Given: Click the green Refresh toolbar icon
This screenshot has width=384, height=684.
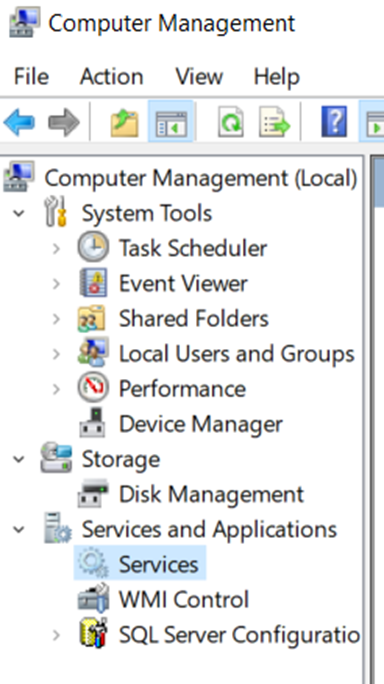Looking at the screenshot, I should point(230,122).
